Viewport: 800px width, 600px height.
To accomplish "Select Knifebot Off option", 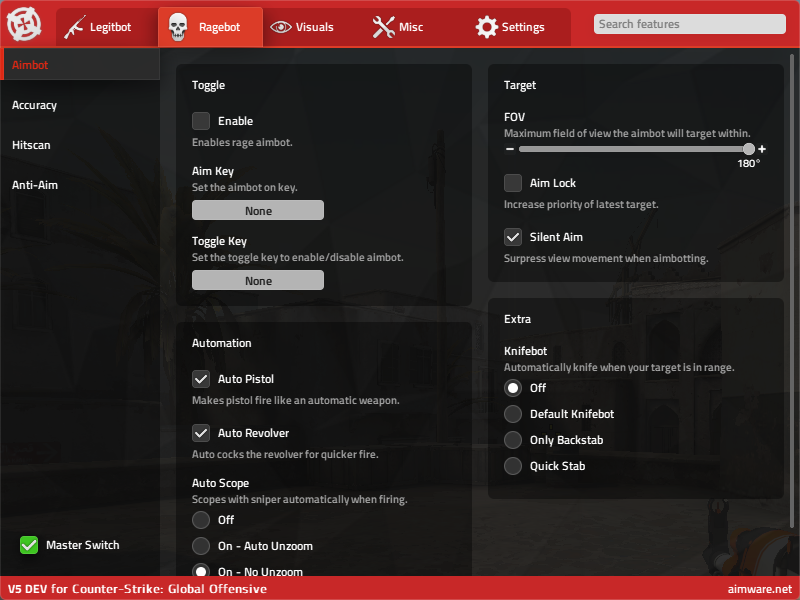I will pos(513,388).
